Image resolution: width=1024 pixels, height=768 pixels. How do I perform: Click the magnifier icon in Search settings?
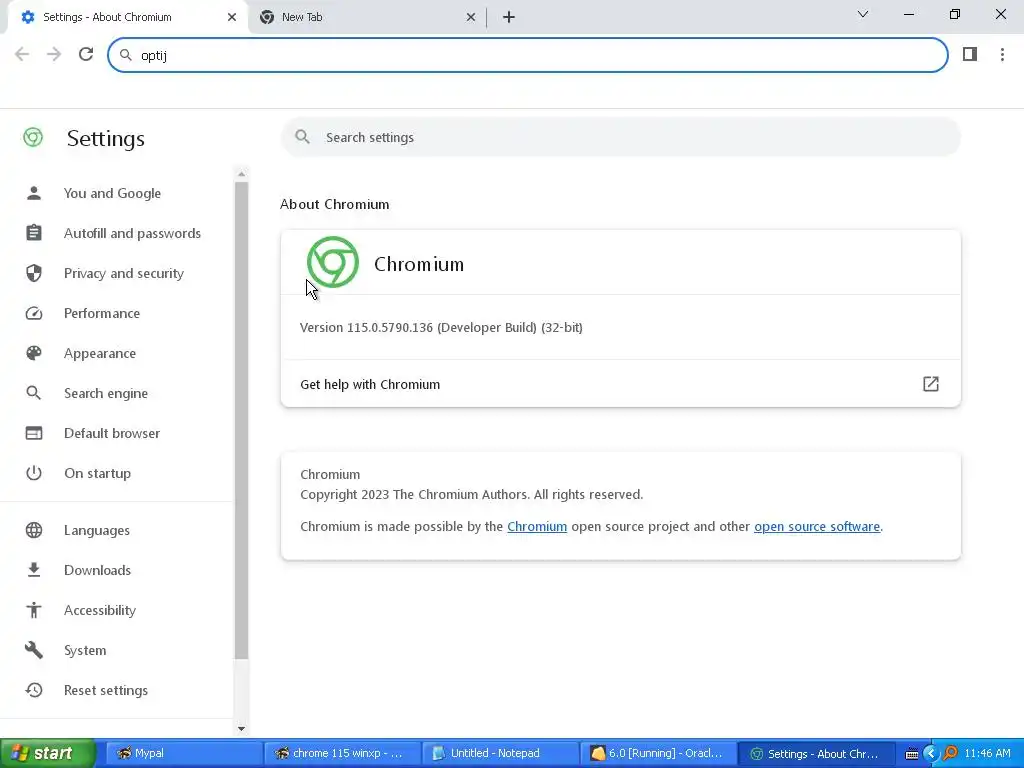[302, 136]
